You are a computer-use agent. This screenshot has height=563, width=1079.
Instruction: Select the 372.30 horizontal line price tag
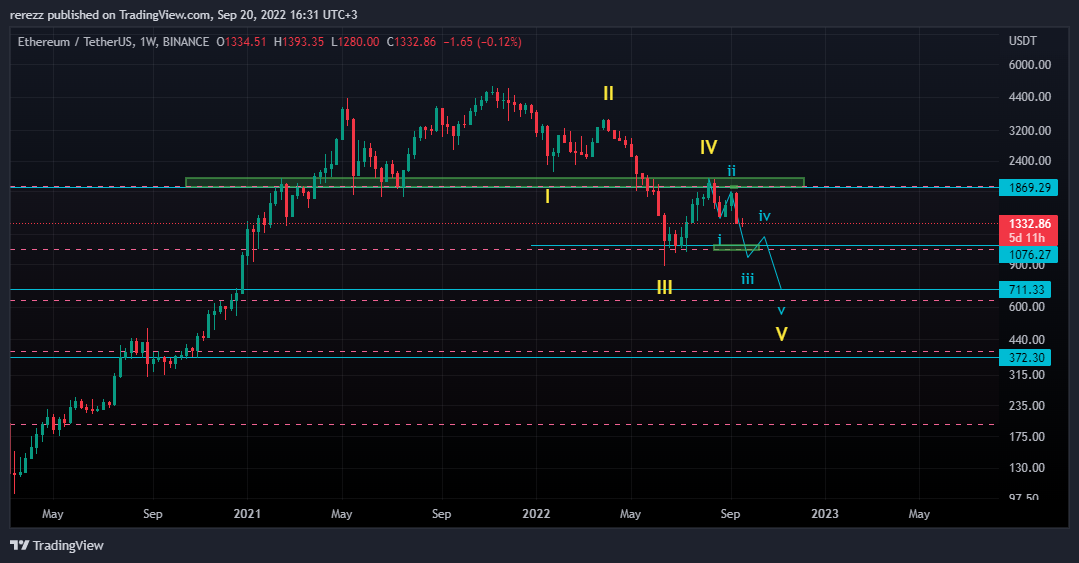point(1025,358)
